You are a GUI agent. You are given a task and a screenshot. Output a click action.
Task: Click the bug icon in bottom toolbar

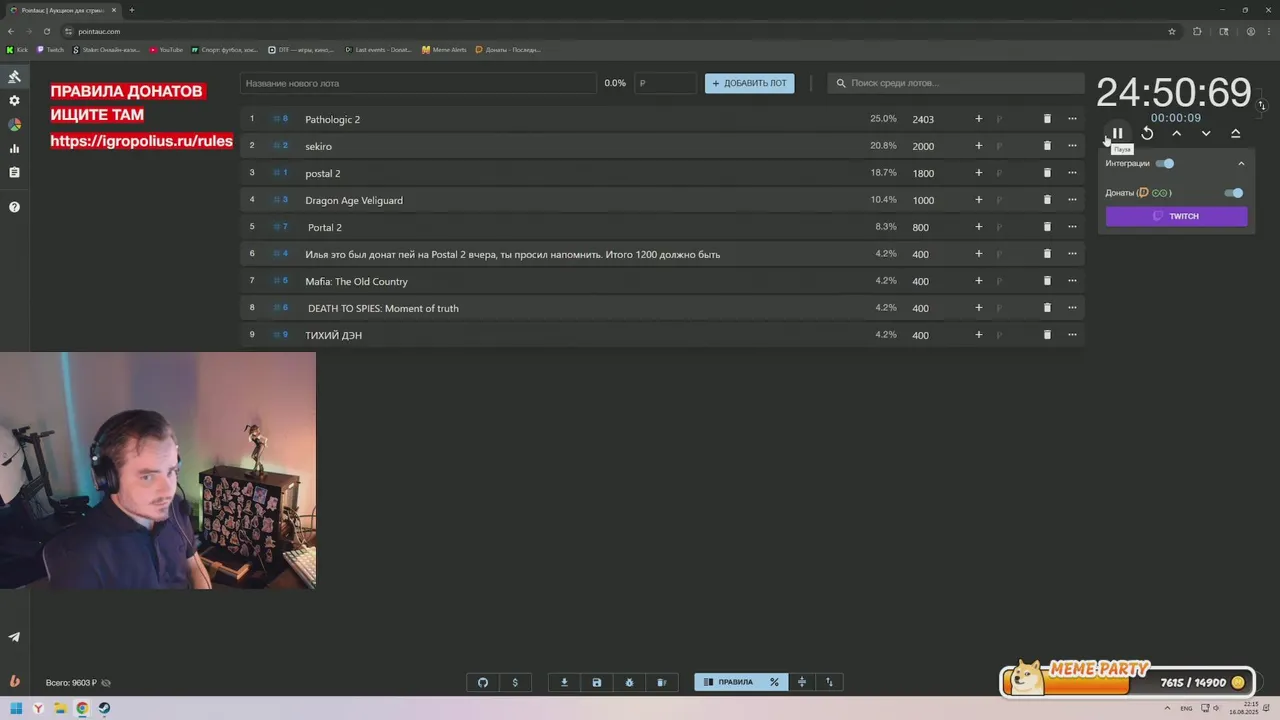click(629, 682)
